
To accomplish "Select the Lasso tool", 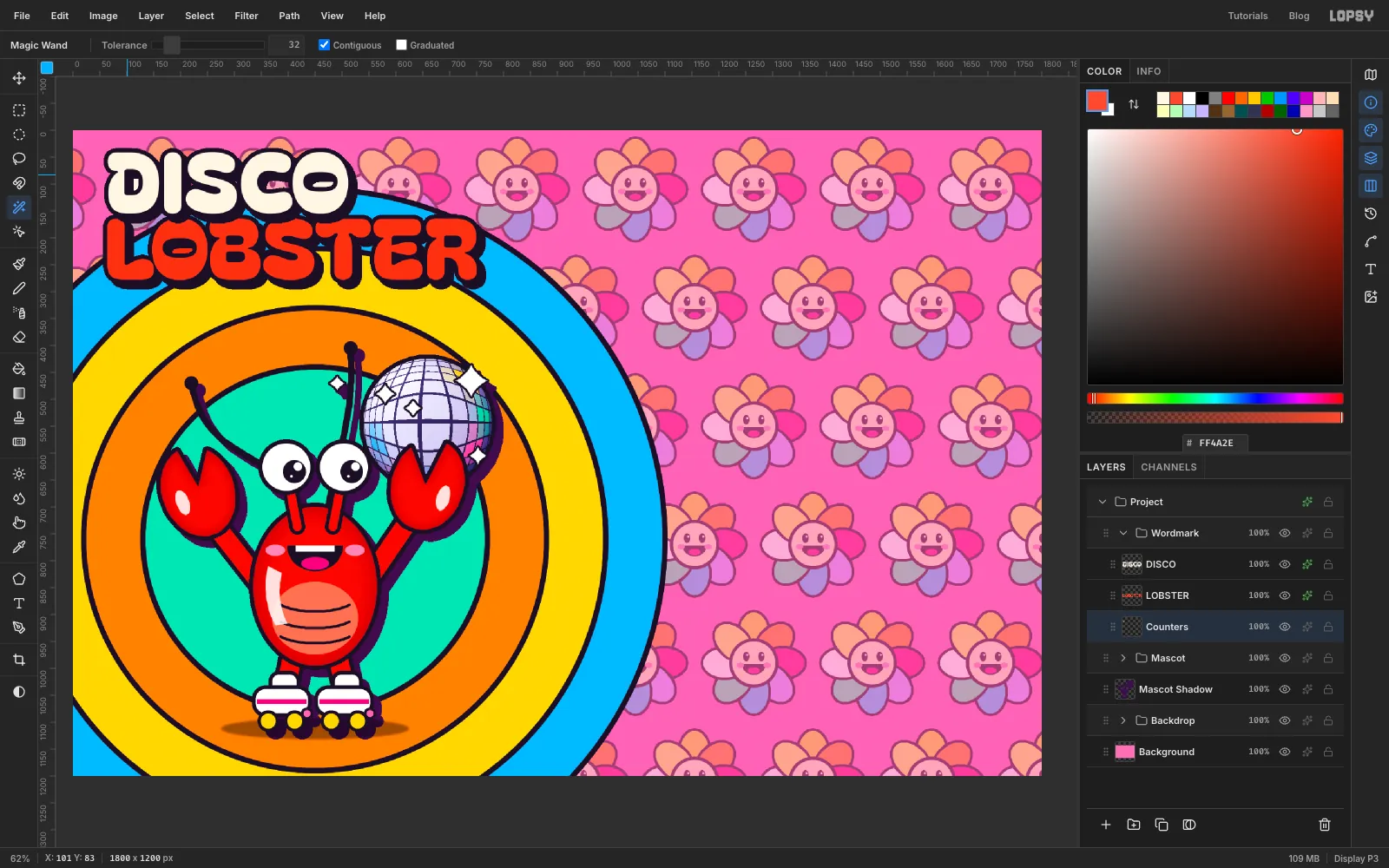I will (x=19, y=159).
